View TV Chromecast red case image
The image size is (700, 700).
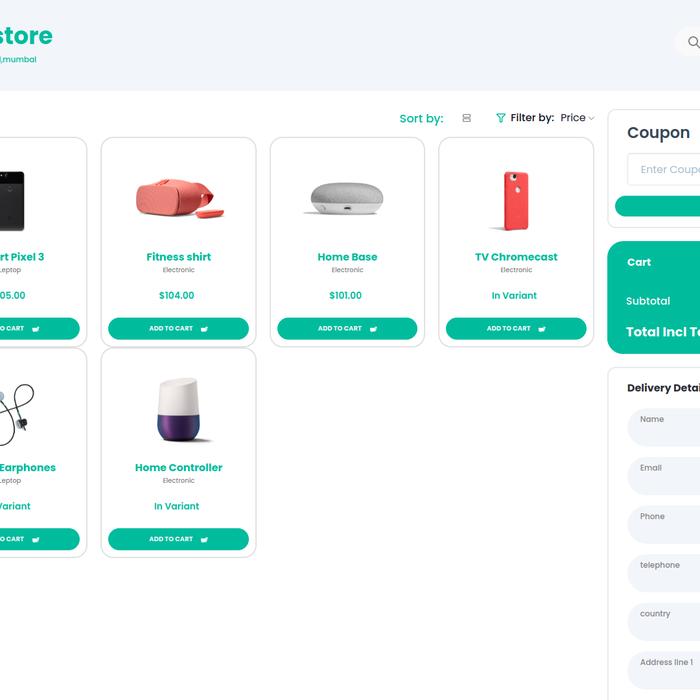pos(516,200)
